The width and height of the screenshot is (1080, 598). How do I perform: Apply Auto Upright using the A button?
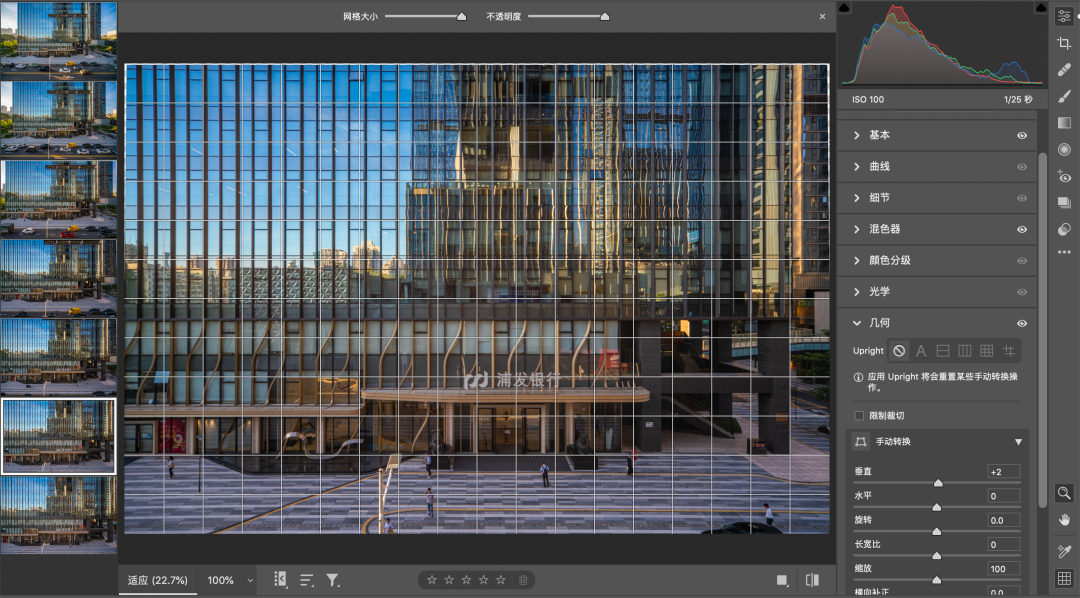tap(921, 351)
